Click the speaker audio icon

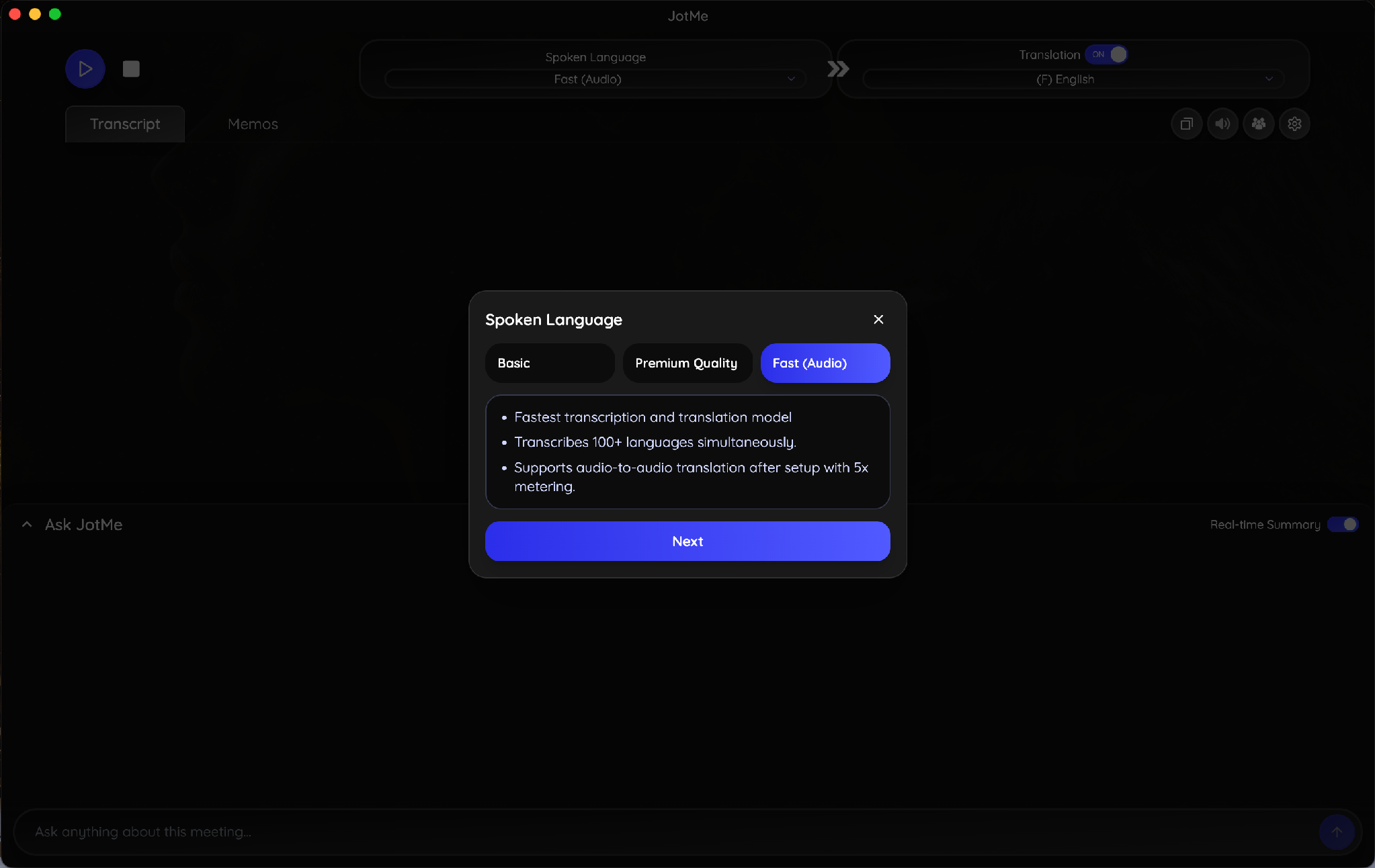(1222, 124)
